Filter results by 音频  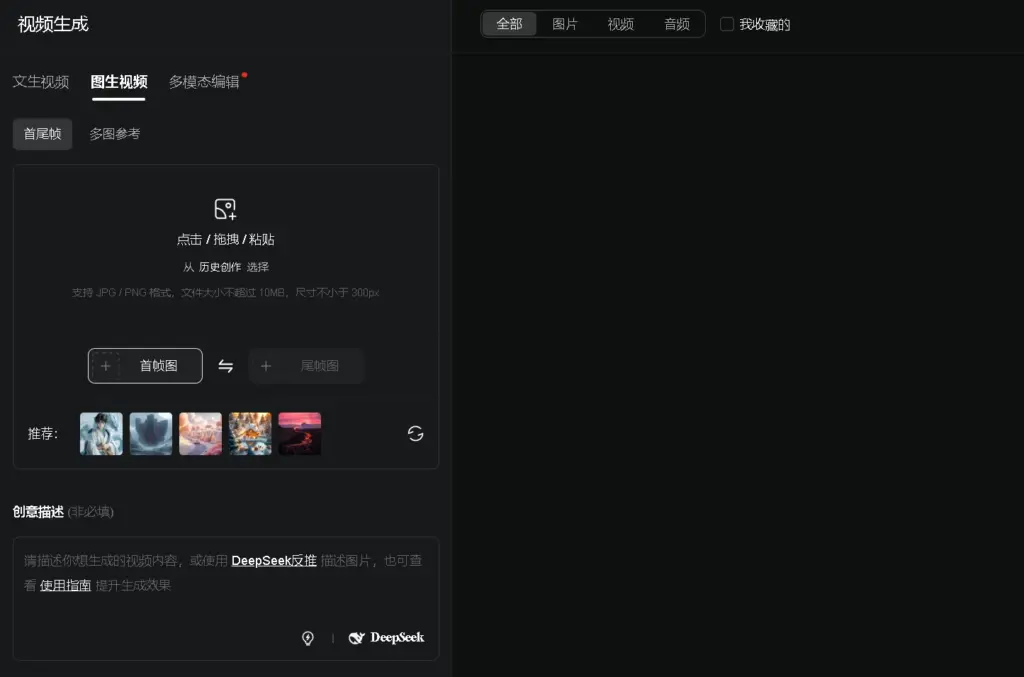pyautogui.click(x=677, y=24)
